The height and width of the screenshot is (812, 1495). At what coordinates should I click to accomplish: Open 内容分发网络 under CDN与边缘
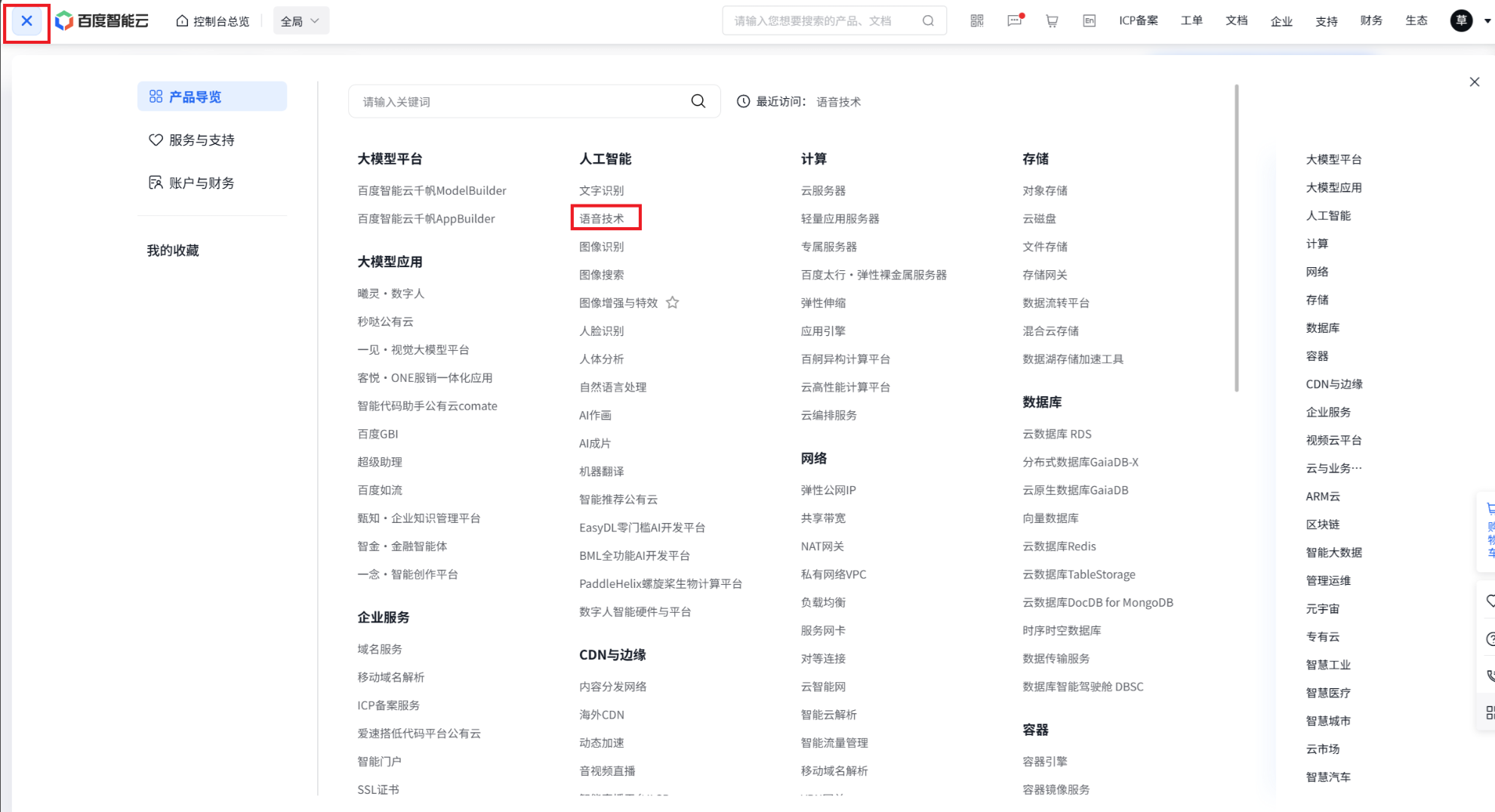tap(613, 687)
